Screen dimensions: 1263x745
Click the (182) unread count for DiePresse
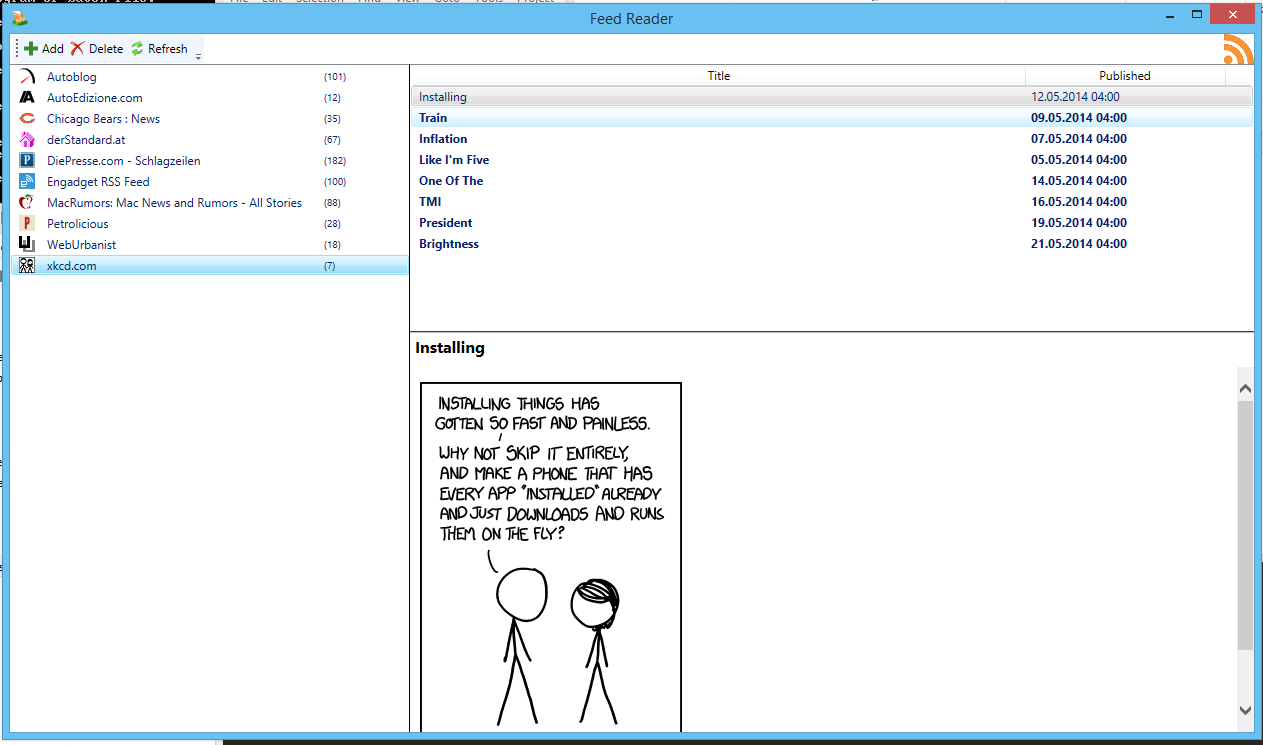[x=335, y=161]
